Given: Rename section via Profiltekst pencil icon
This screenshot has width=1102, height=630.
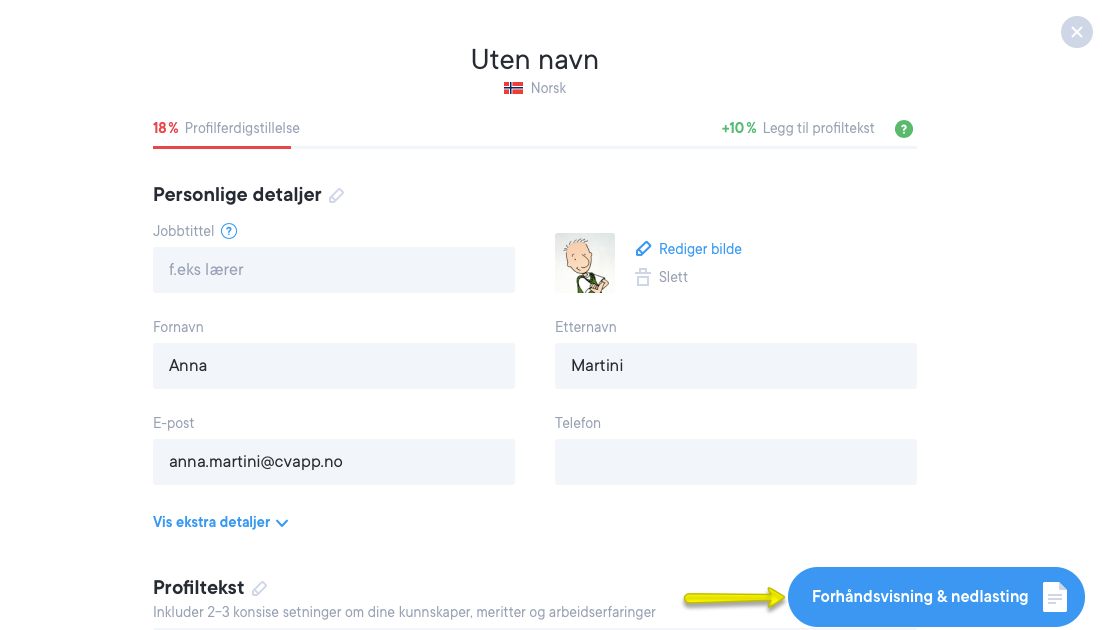Looking at the screenshot, I should pyautogui.click(x=260, y=589).
